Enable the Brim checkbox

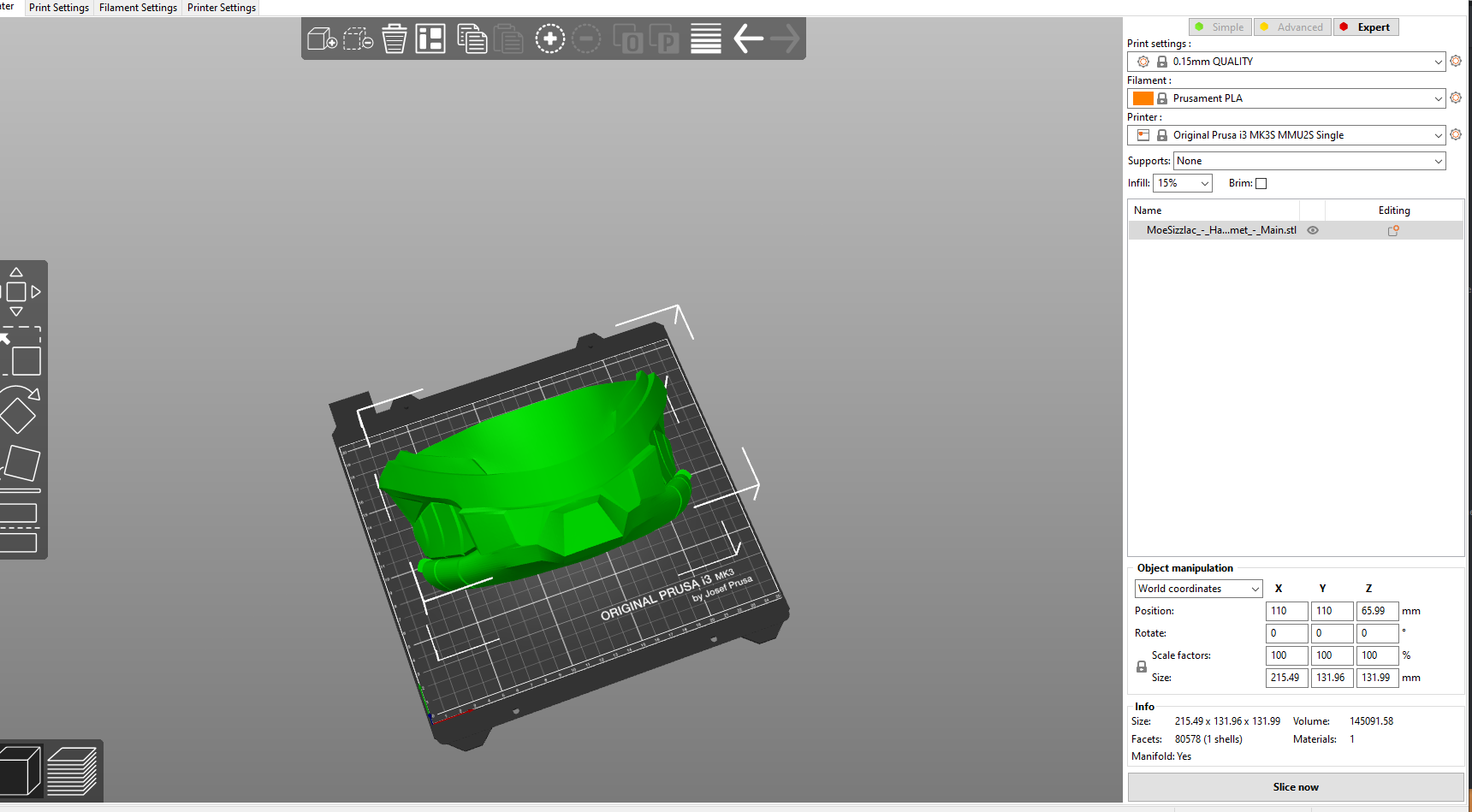1261,183
